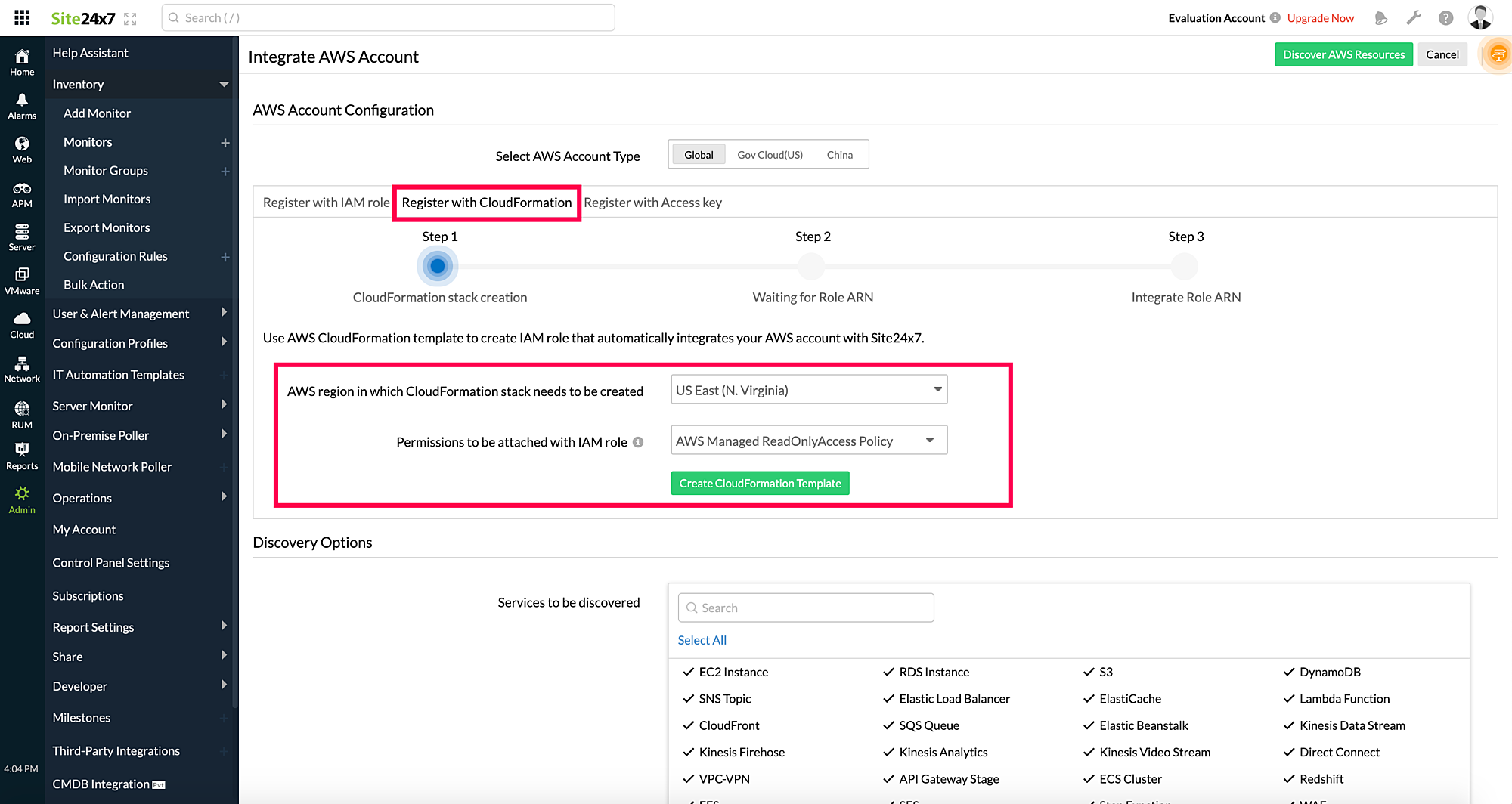Image resolution: width=1512 pixels, height=804 pixels.
Task: Click Create CloudFormation Template button
Action: 760,484
